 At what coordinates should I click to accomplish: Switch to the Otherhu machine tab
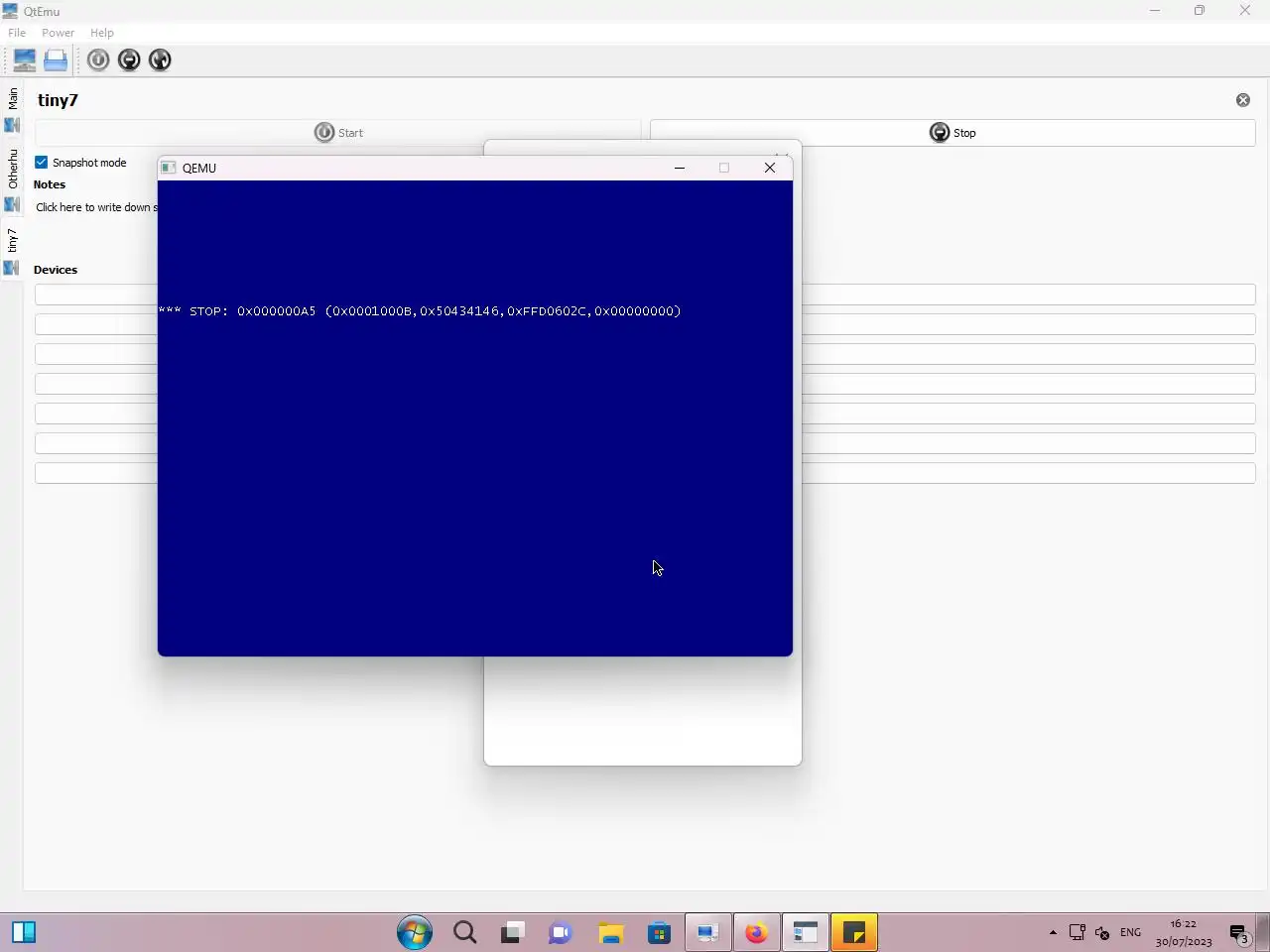pyautogui.click(x=12, y=180)
